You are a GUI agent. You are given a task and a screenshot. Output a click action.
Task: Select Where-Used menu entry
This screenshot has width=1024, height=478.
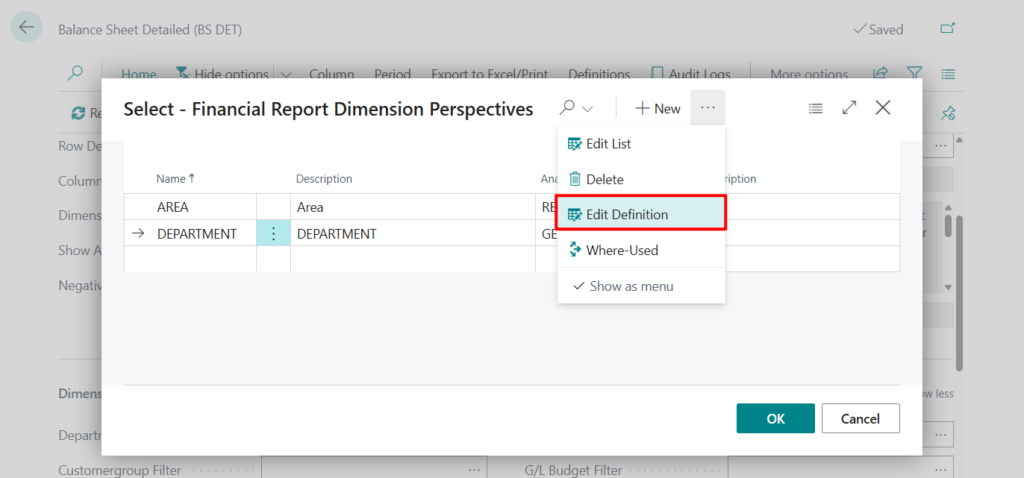coord(621,250)
